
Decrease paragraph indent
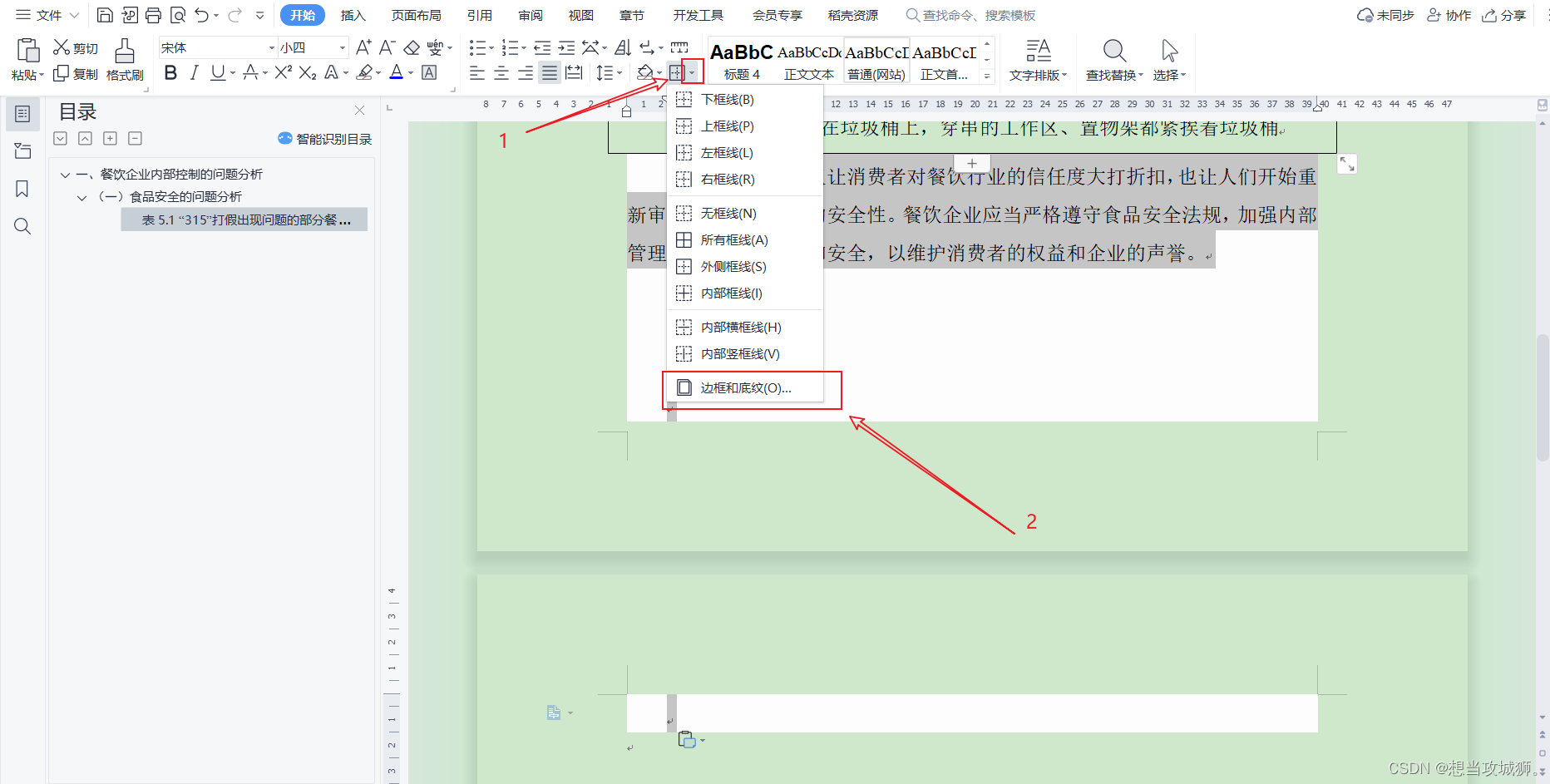[x=542, y=47]
